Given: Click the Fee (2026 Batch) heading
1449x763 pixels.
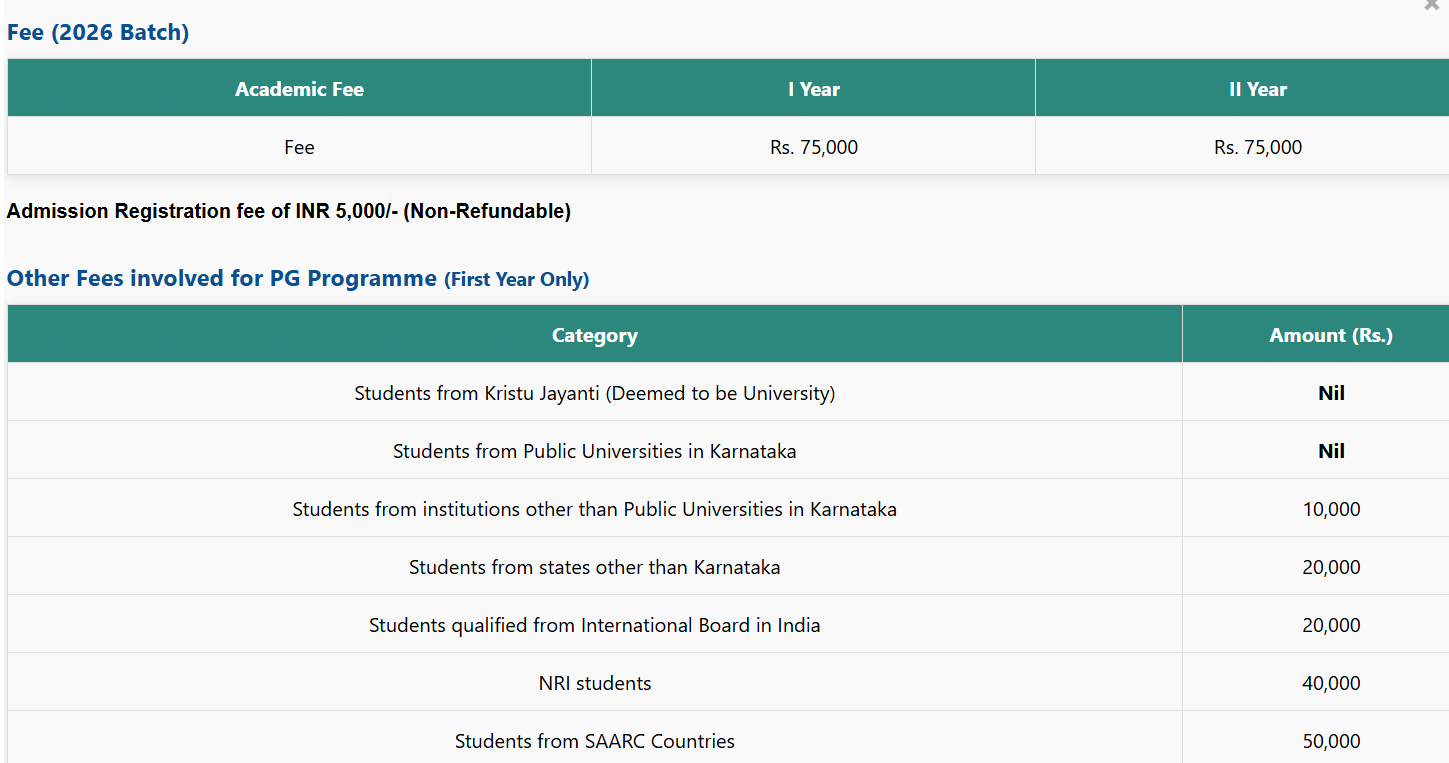Looking at the screenshot, I should click(x=98, y=32).
